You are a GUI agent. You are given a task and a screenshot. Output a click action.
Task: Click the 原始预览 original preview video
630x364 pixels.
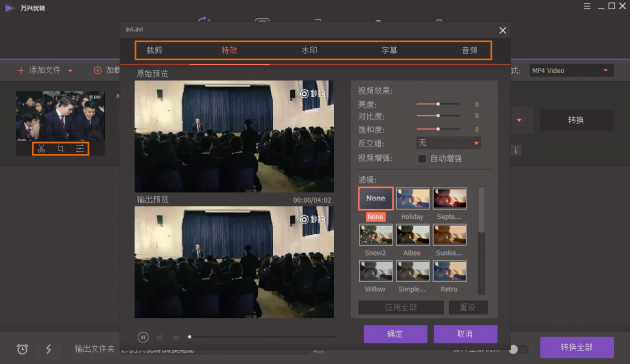point(234,136)
